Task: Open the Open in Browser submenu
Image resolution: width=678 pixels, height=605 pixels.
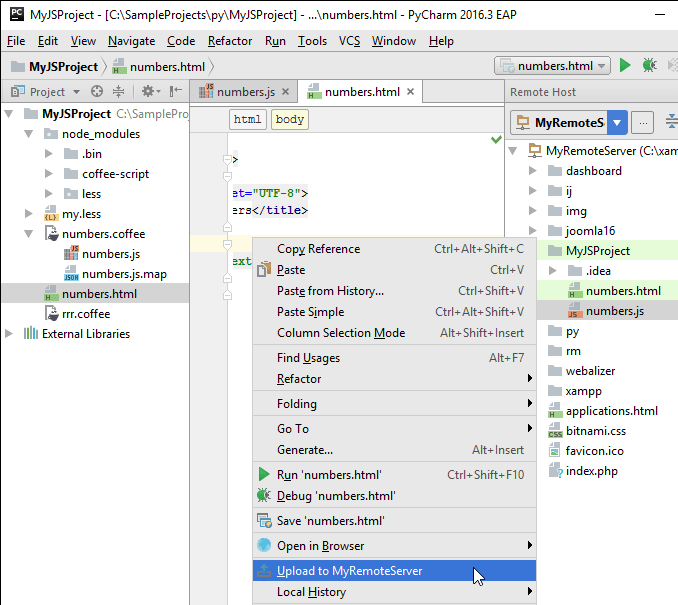Action: [x=394, y=546]
